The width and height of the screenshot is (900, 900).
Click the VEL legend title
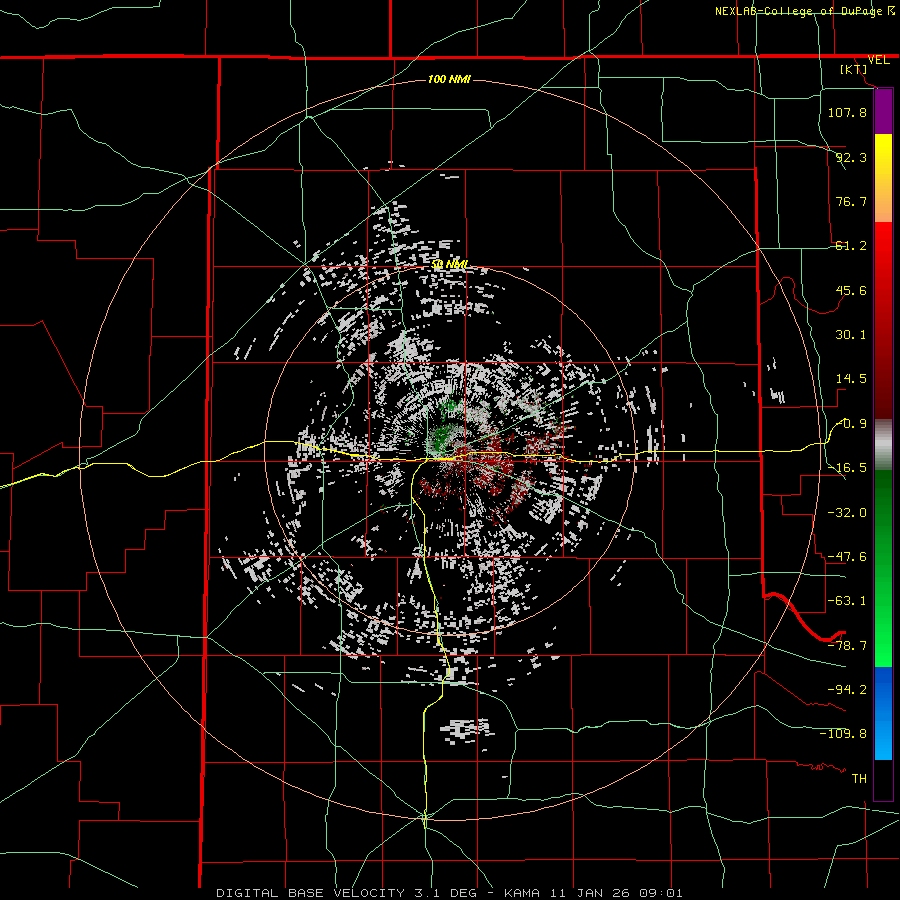coord(878,60)
